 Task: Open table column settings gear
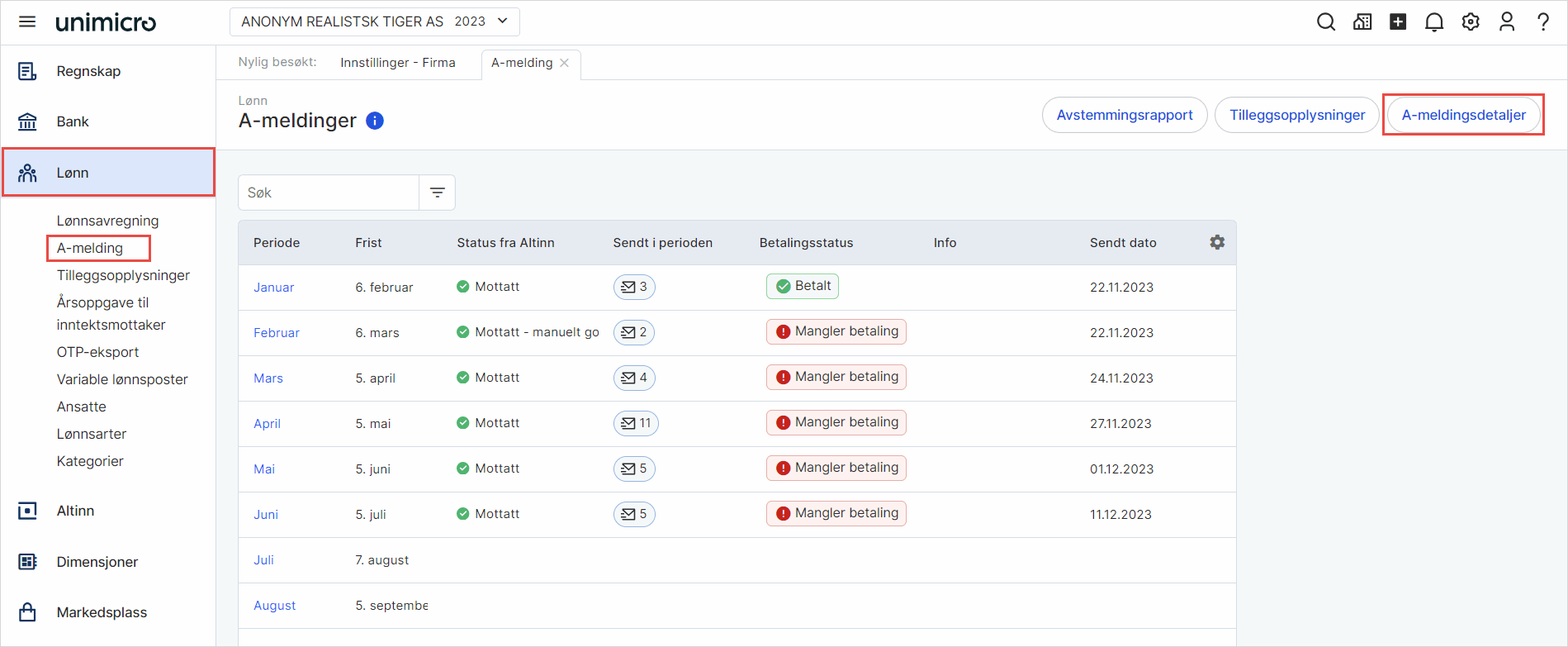1217,242
